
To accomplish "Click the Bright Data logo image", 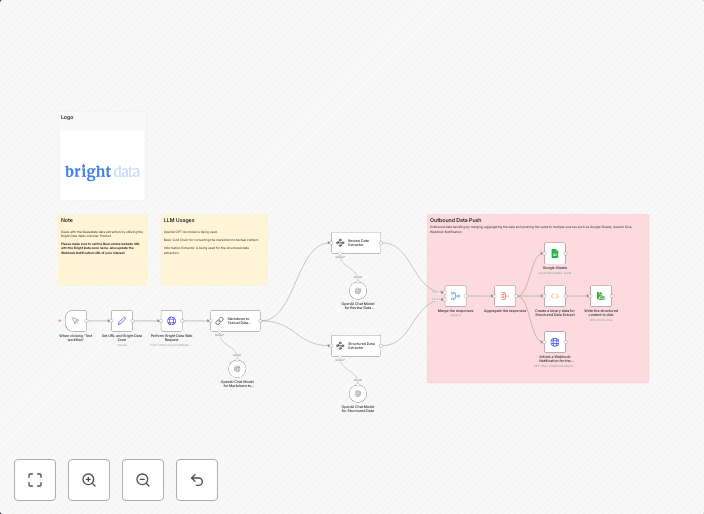I will 102,165.
